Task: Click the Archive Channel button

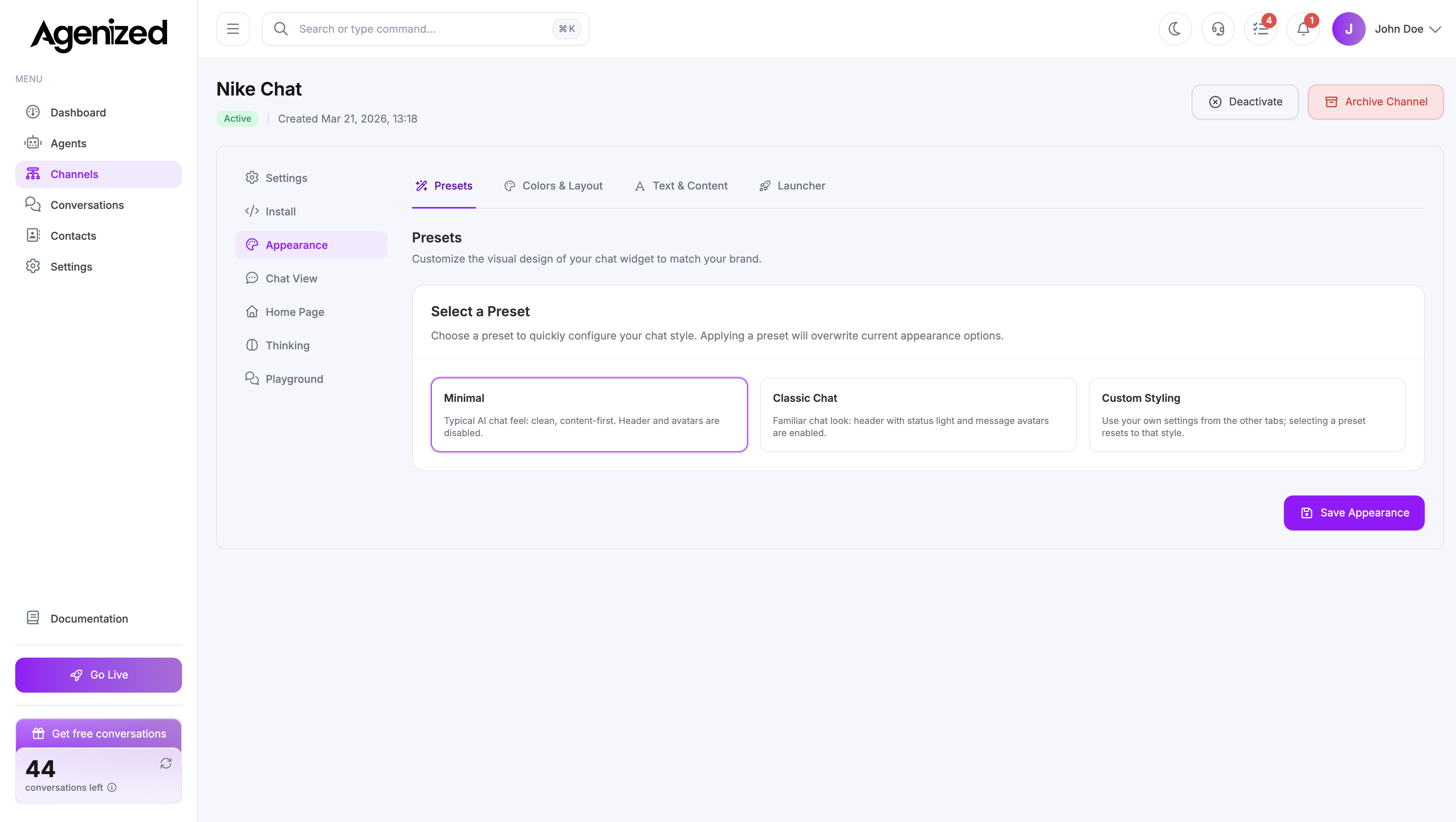Action: click(1376, 102)
